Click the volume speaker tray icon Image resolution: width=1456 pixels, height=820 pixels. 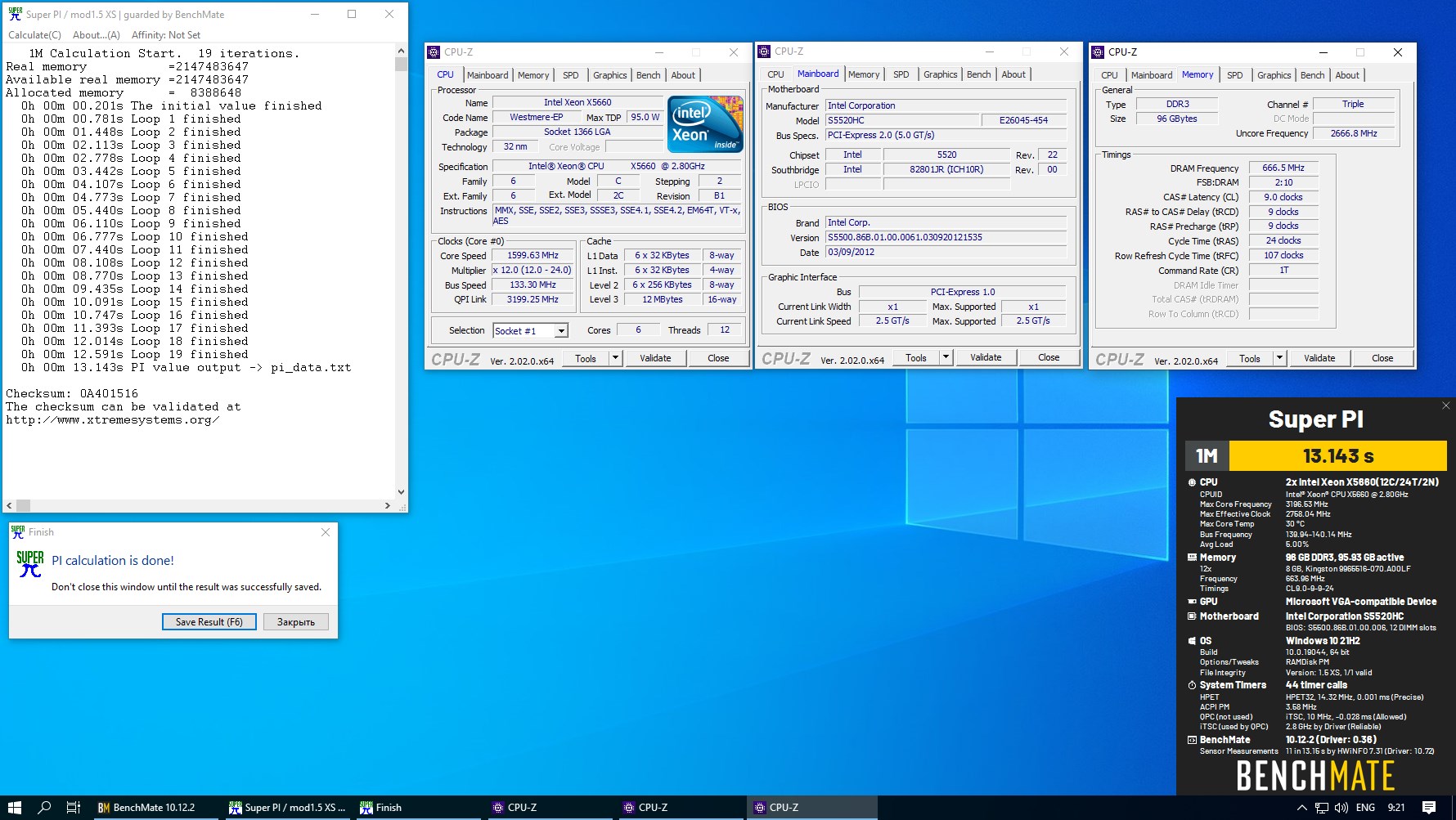point(1341,808)
